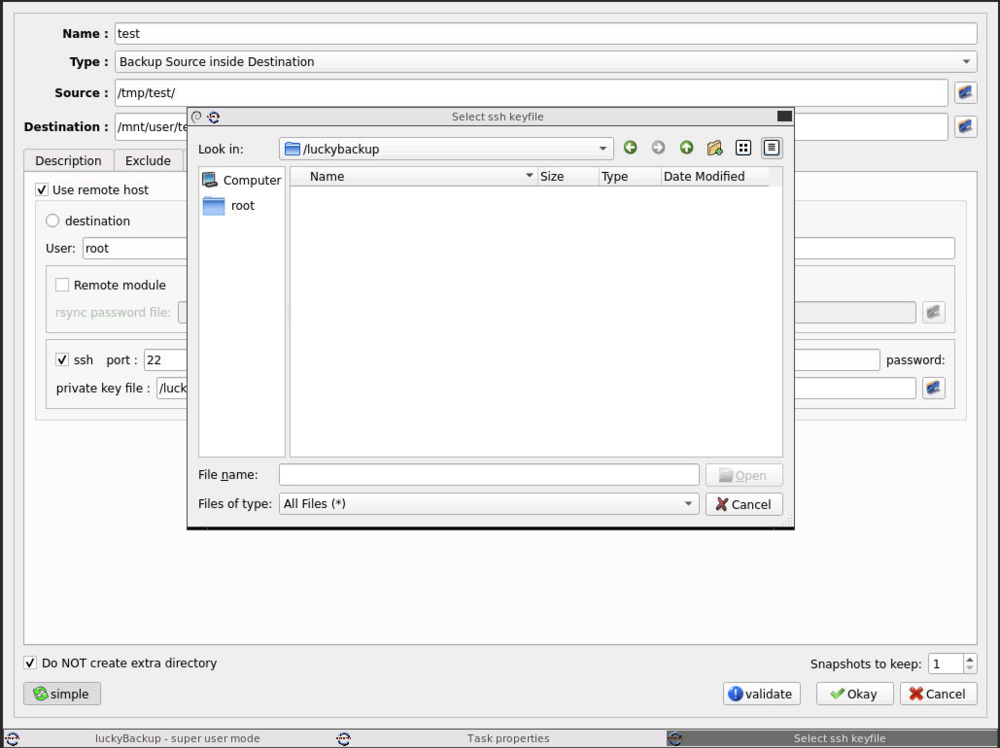Enable the Remote module checkbox
The width and height of the screenshot is (1000, 748).
coord(62,285)
